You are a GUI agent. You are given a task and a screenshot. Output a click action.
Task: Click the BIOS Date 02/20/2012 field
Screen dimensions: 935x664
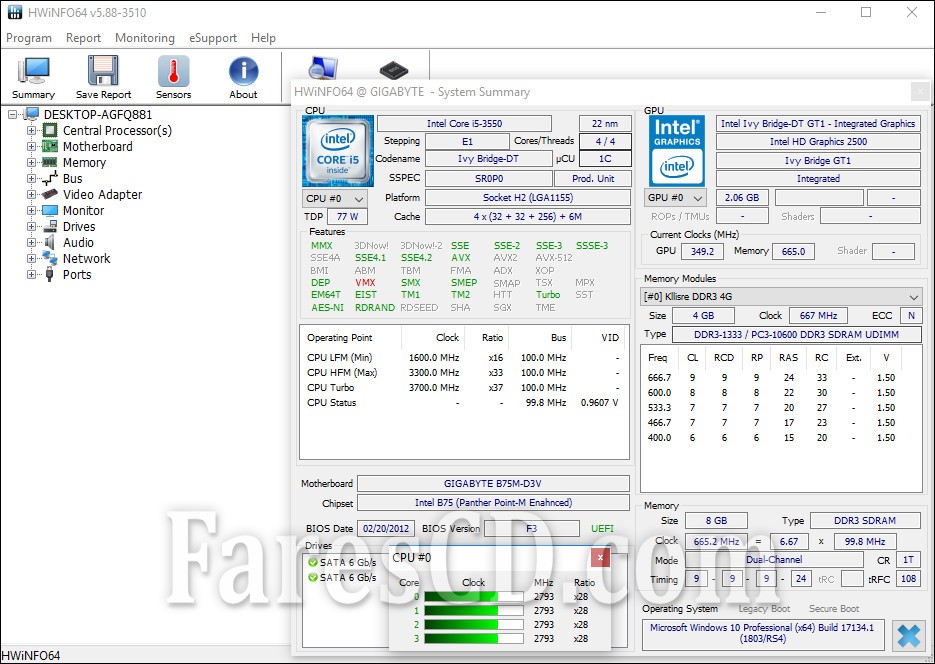point(386,528)
